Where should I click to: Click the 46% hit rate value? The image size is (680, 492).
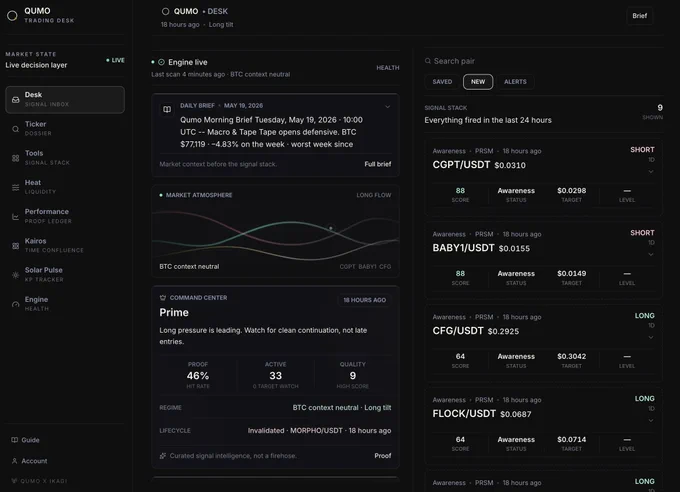pos(198,376)
